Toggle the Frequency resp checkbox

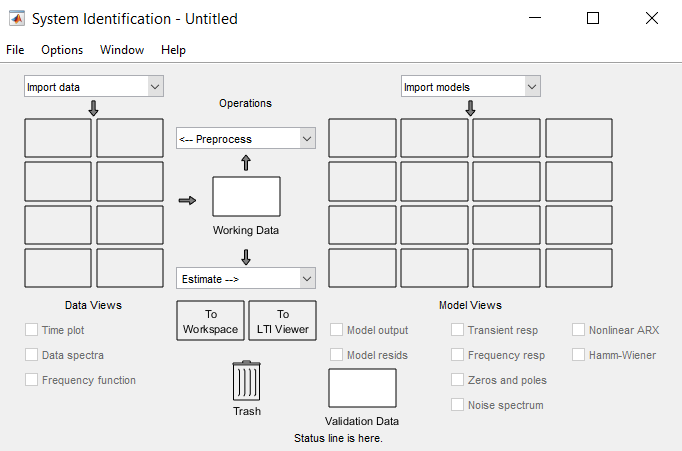click(x=457, y=354)
